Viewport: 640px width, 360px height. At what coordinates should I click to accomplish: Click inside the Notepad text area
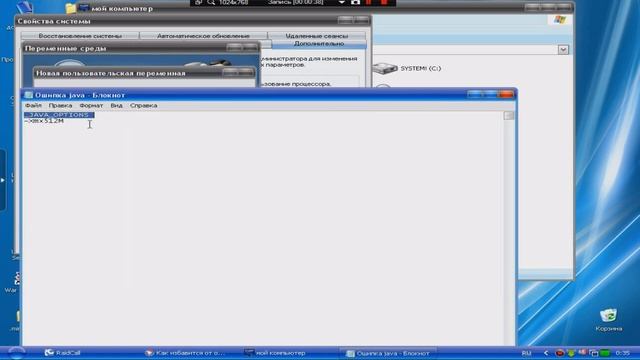[x=263, y=229]
